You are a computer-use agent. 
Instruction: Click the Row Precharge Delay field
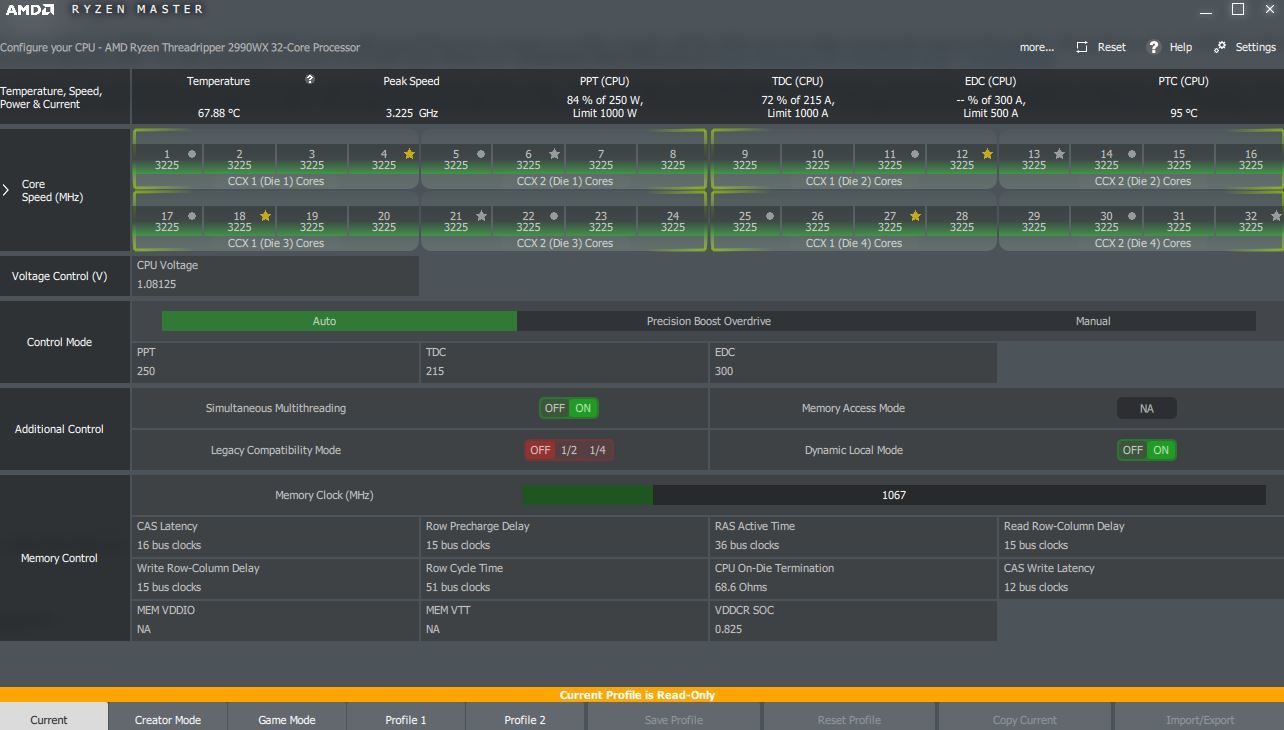pos(564,536)
